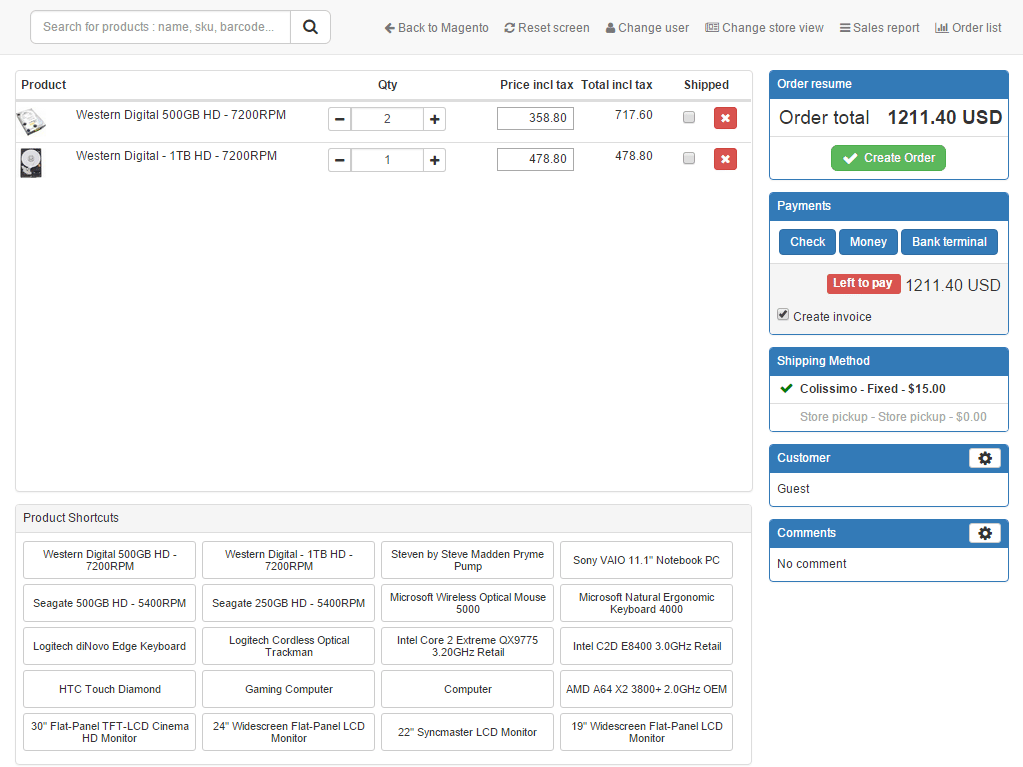
Task: Select Store pickup $0.00 shipping
Action: pos(889,417)
